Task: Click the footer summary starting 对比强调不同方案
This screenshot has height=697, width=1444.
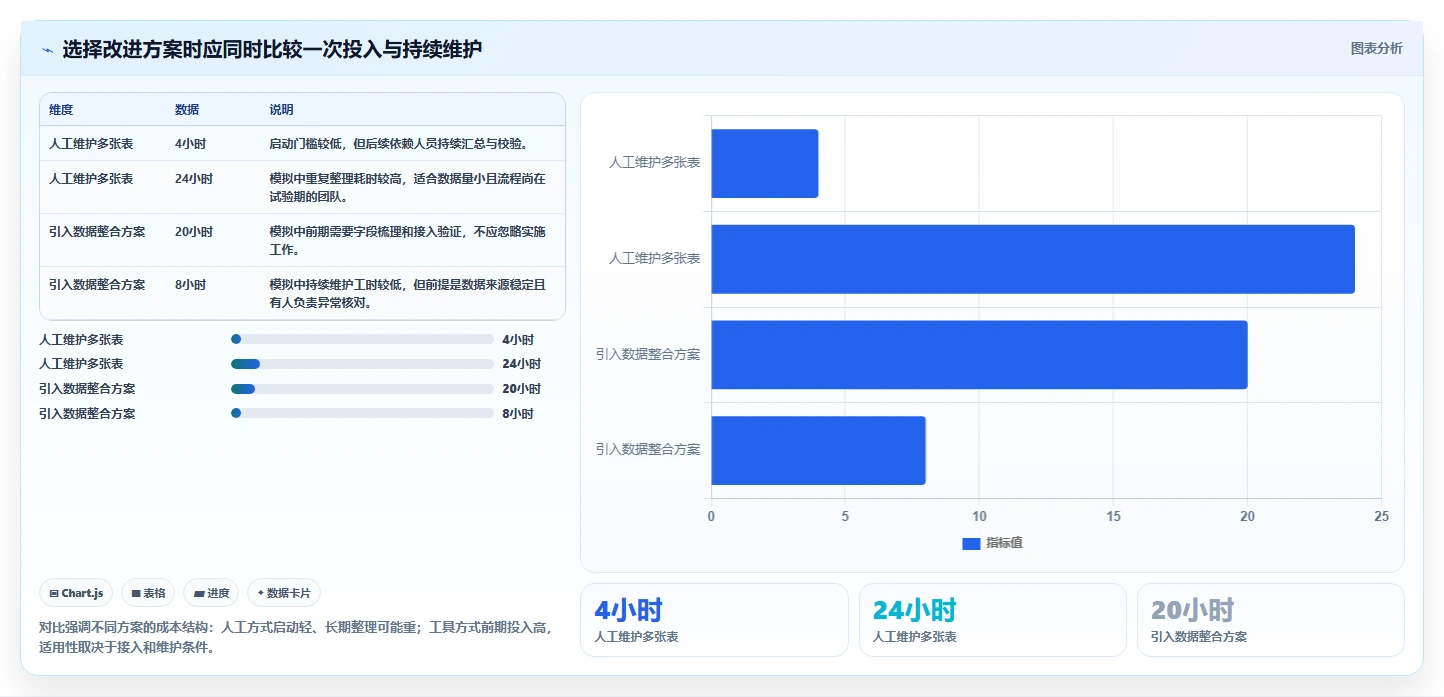Action: 296,637
